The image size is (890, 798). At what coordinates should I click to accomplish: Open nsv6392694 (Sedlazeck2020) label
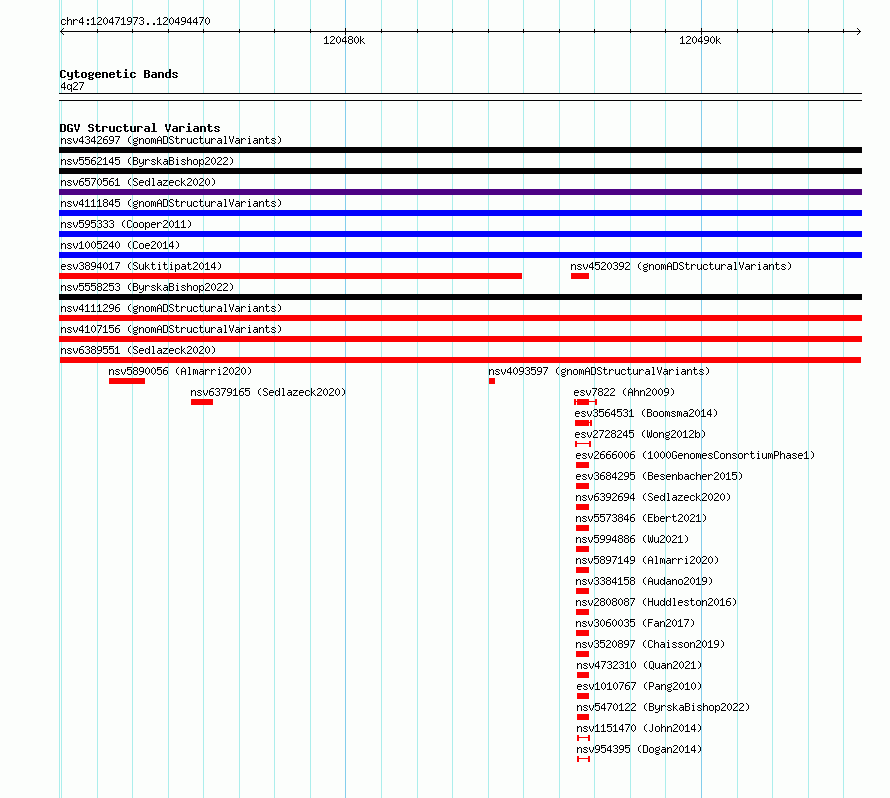pyautogui.click(x=653, y=497)
